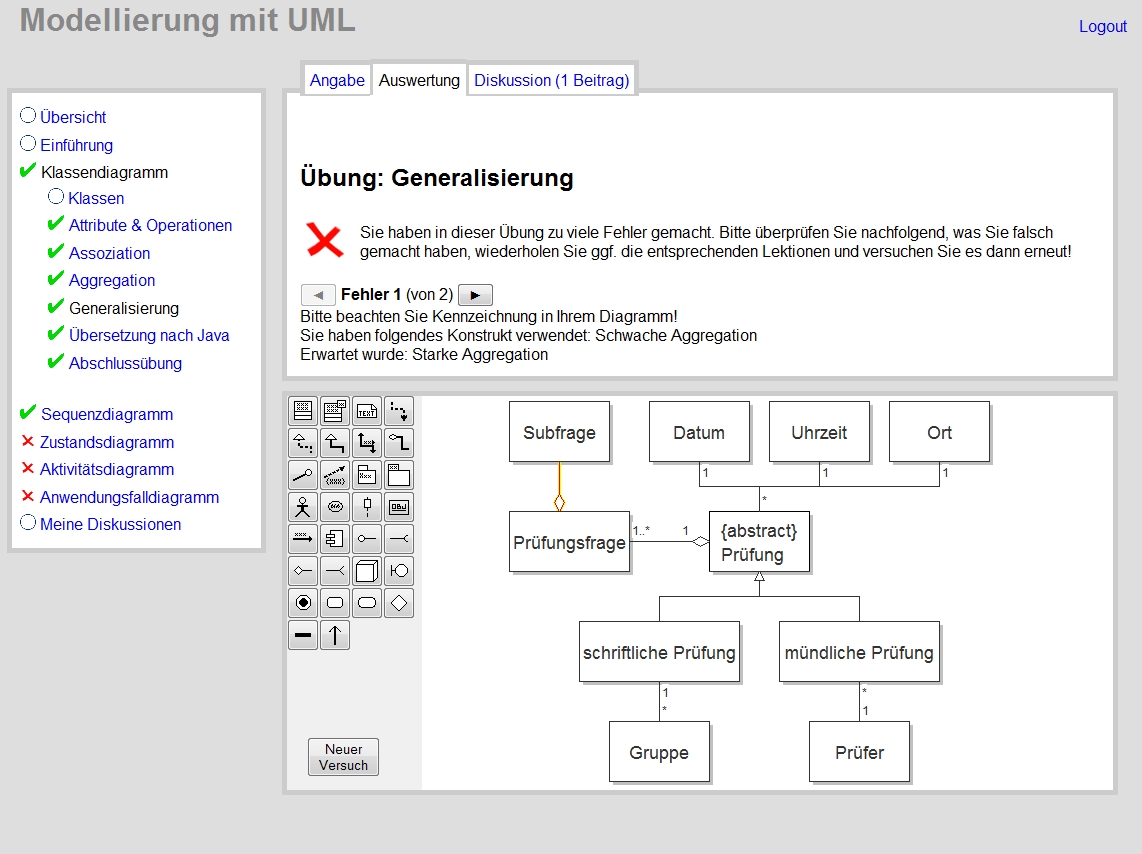Open the Aggregation lesson

(x=111, y=280)
